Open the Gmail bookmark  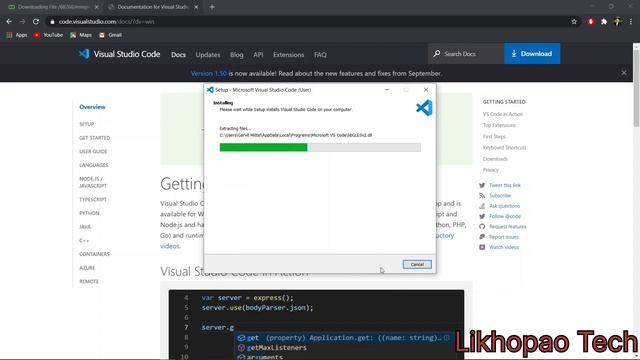pos(110,35)
